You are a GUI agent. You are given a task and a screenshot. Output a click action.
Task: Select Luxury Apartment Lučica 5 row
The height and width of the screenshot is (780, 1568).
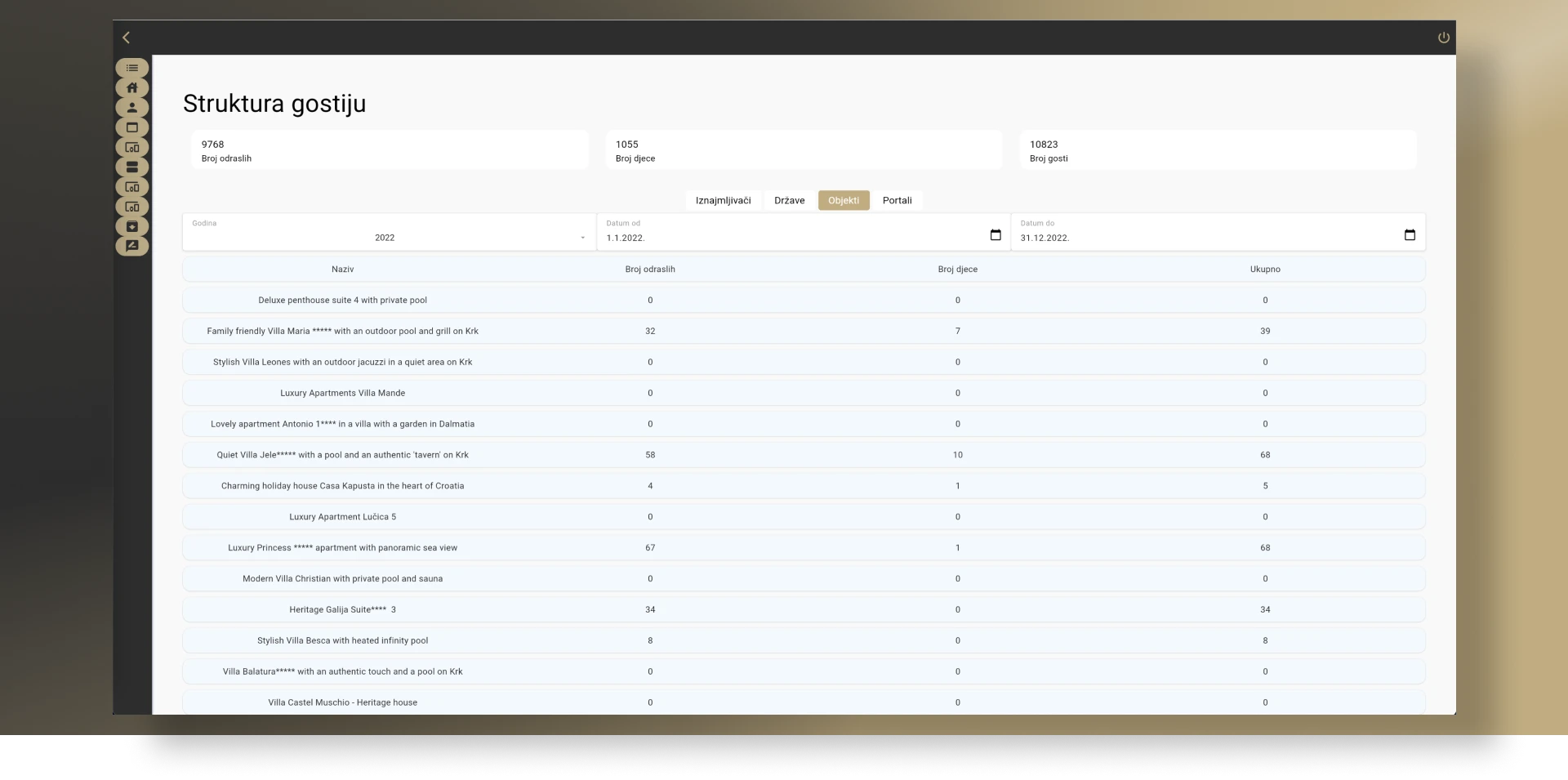click(x=804, y=517)
